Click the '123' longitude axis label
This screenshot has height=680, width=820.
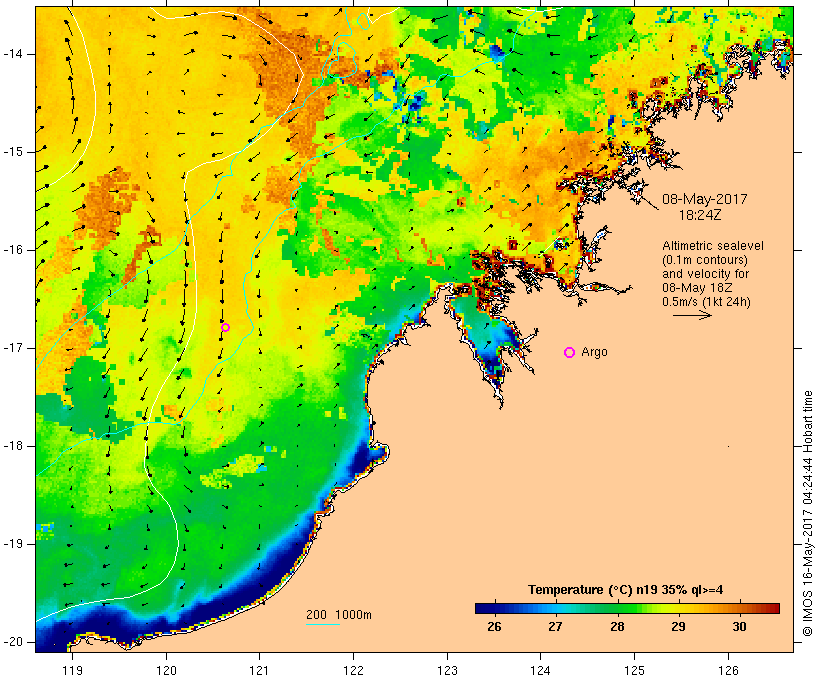[447, 670]
